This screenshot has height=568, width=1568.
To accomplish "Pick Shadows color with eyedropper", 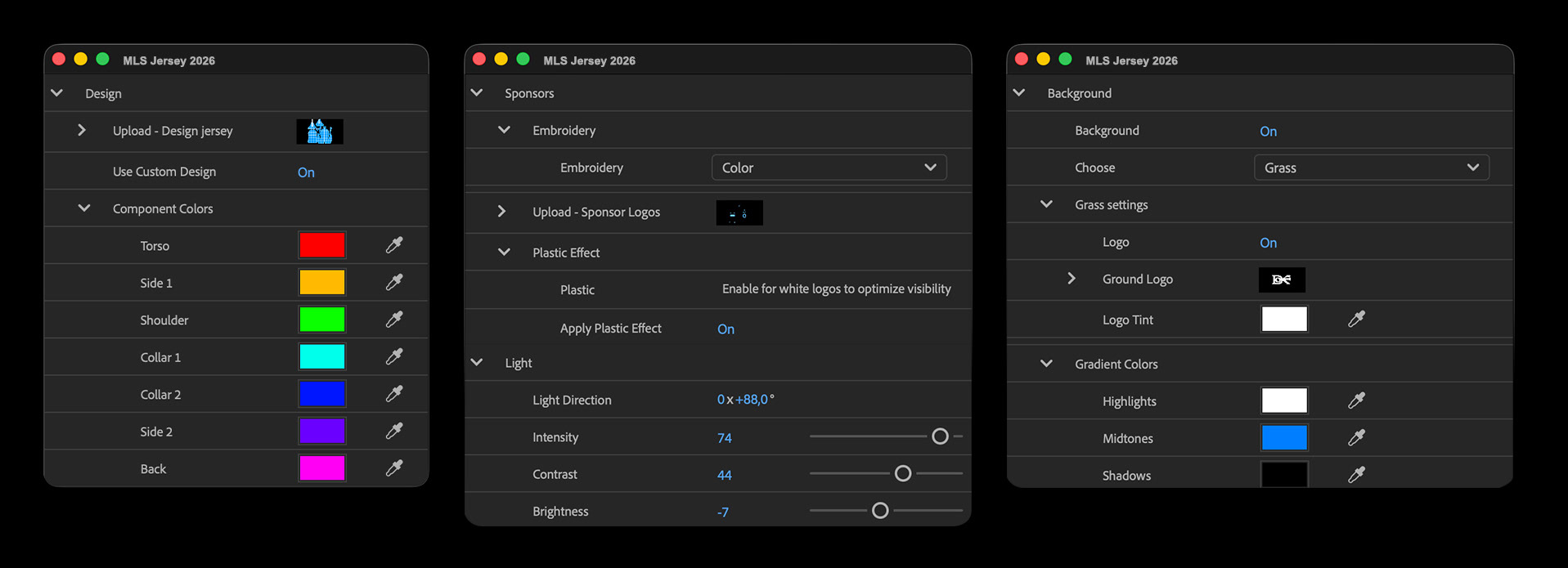I will pos(1356,475).
